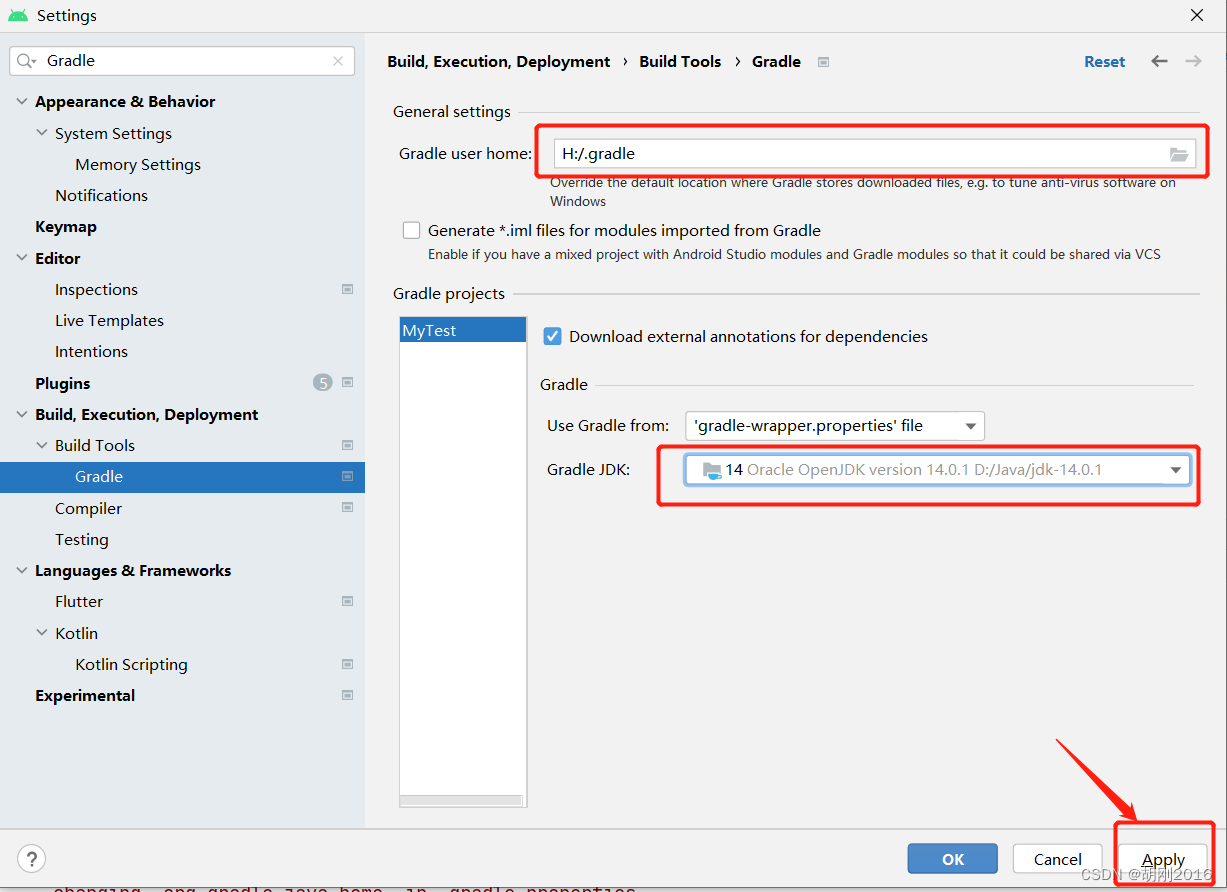Screen dimensions: 1227x892
Task: Apply the settings changes
Action: coord(1163,859)
